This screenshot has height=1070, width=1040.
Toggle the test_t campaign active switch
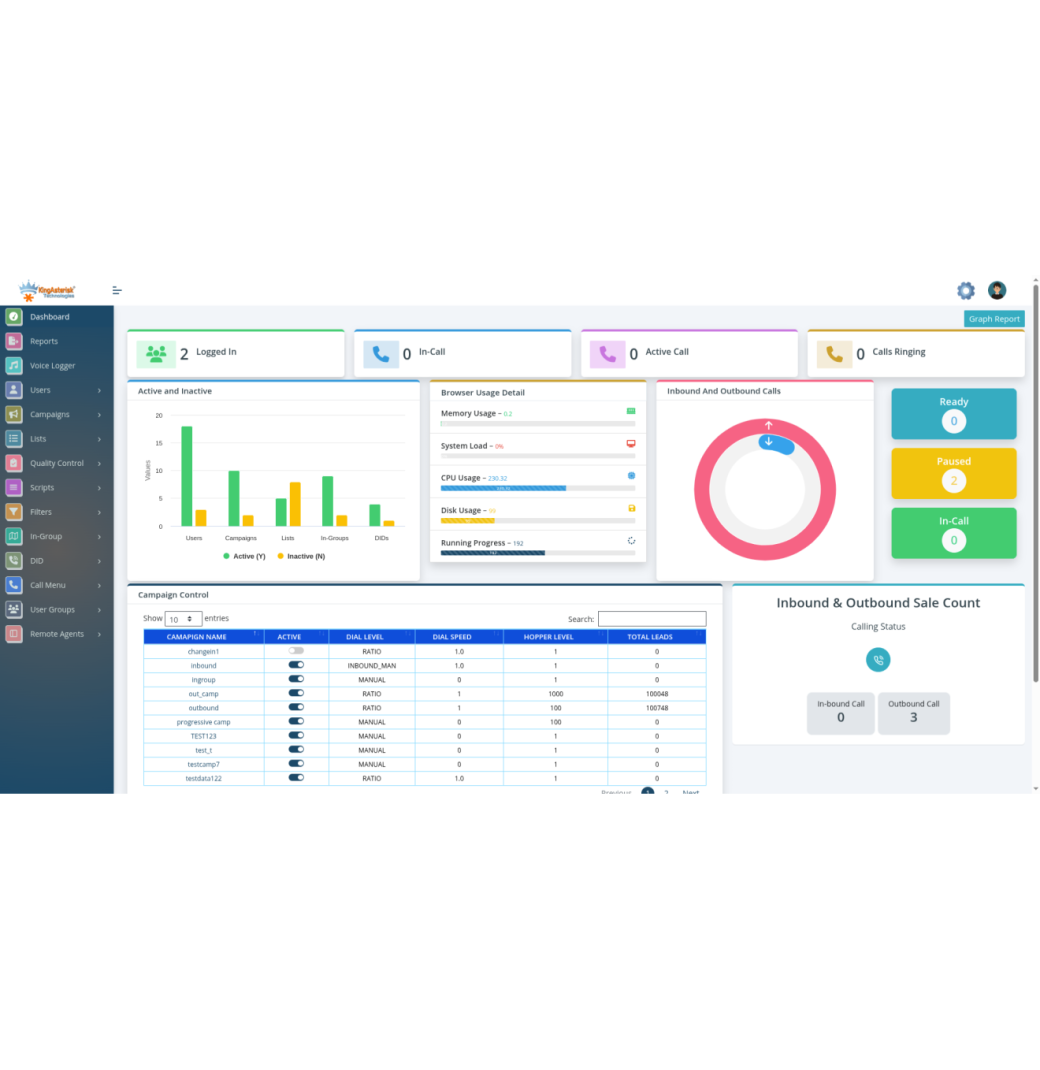296,749
